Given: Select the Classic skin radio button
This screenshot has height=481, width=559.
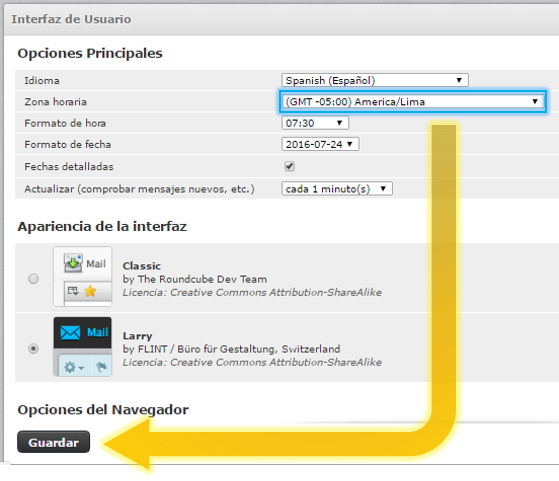Looking at the screenshot, I should coord(34,278).
